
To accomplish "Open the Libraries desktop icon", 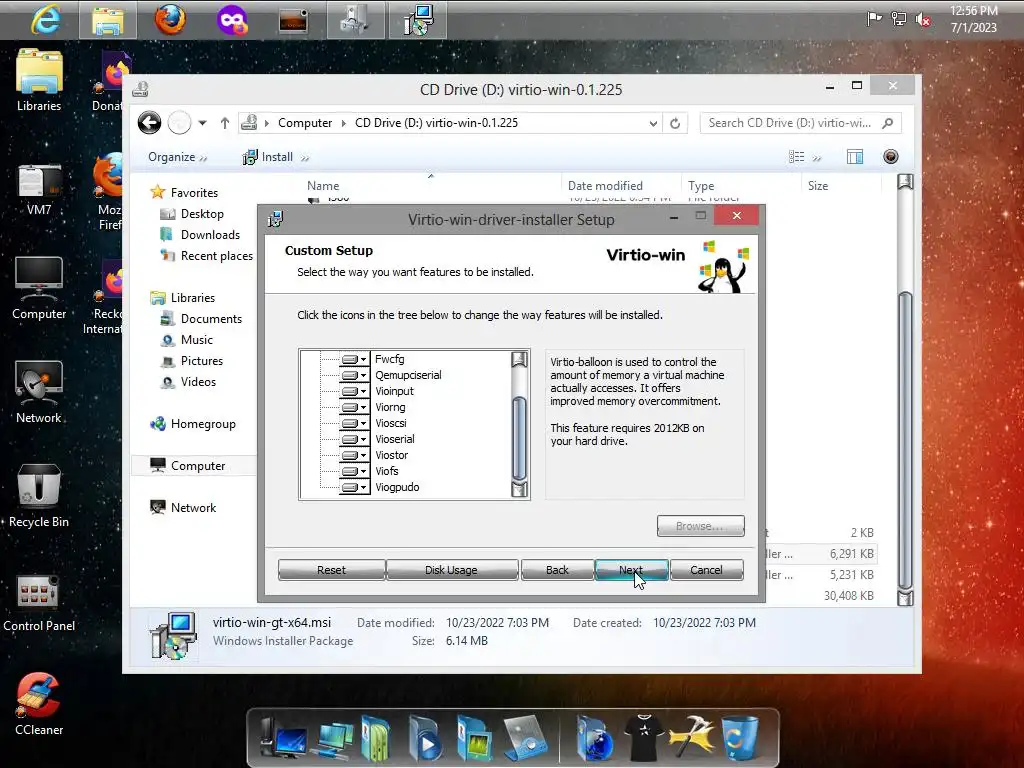I will 39,80.
